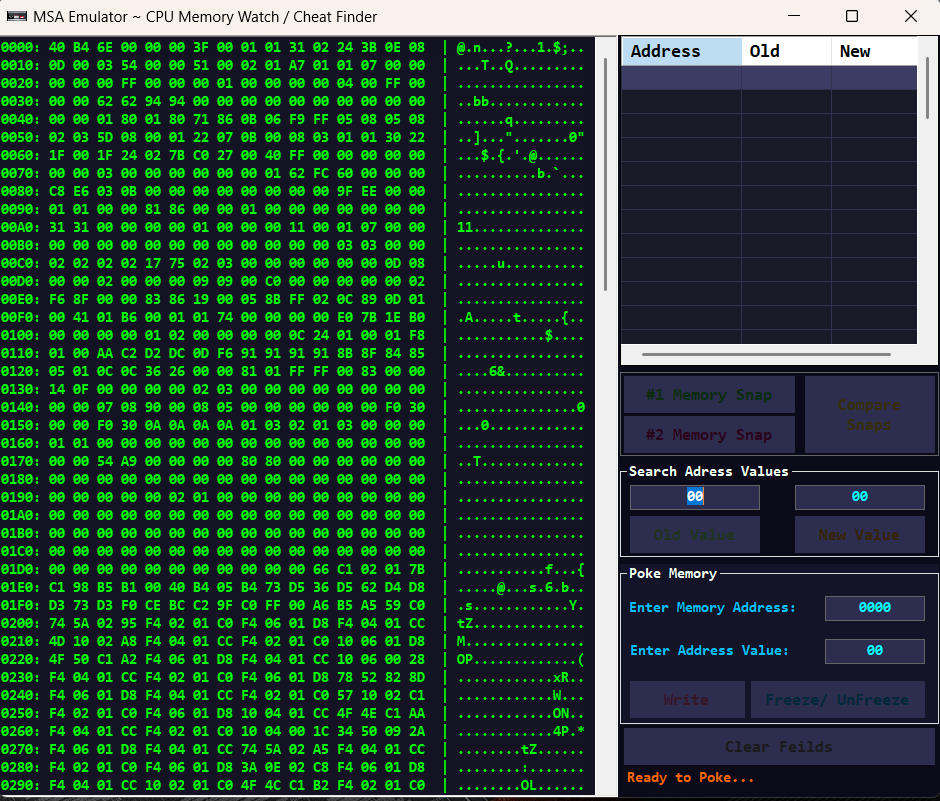
Task: Click the Old column header
Action: (x=786, y=52)
